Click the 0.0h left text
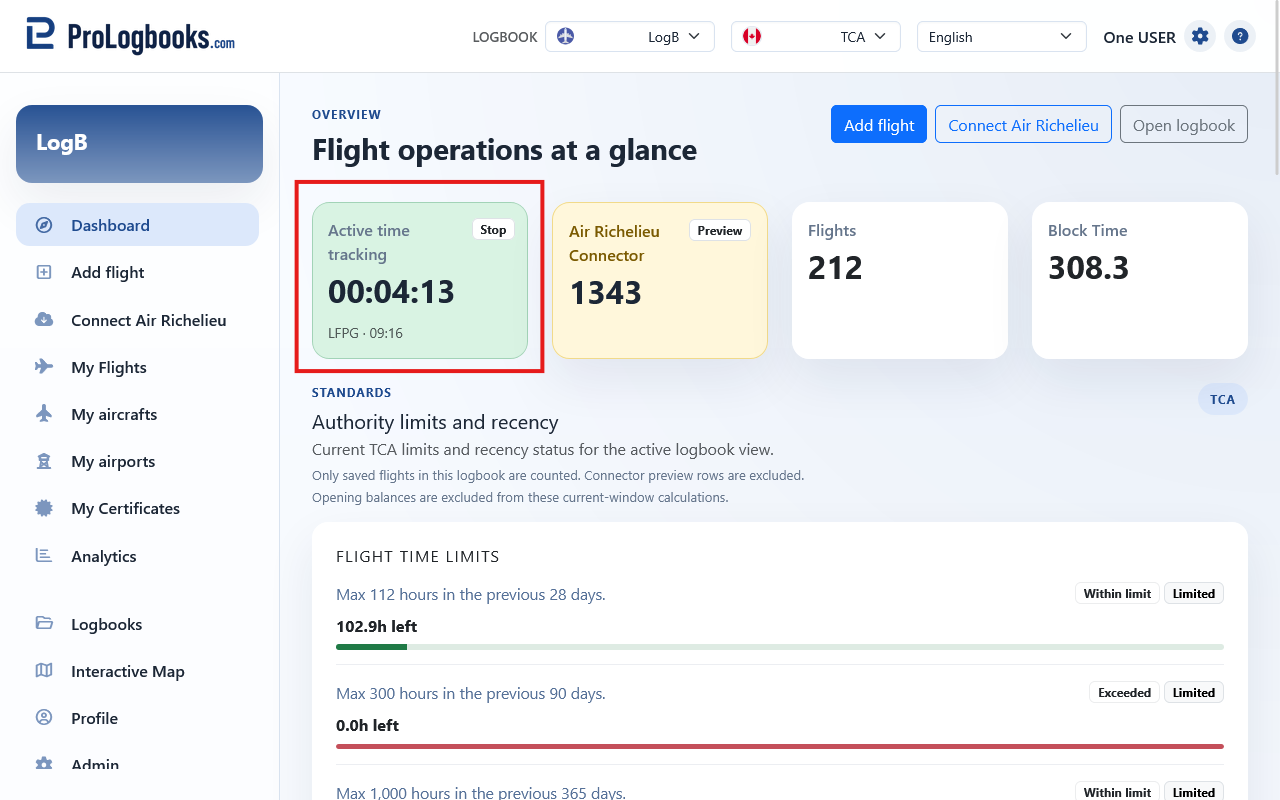Screen dimensions: 1280x800 point(367,725)
